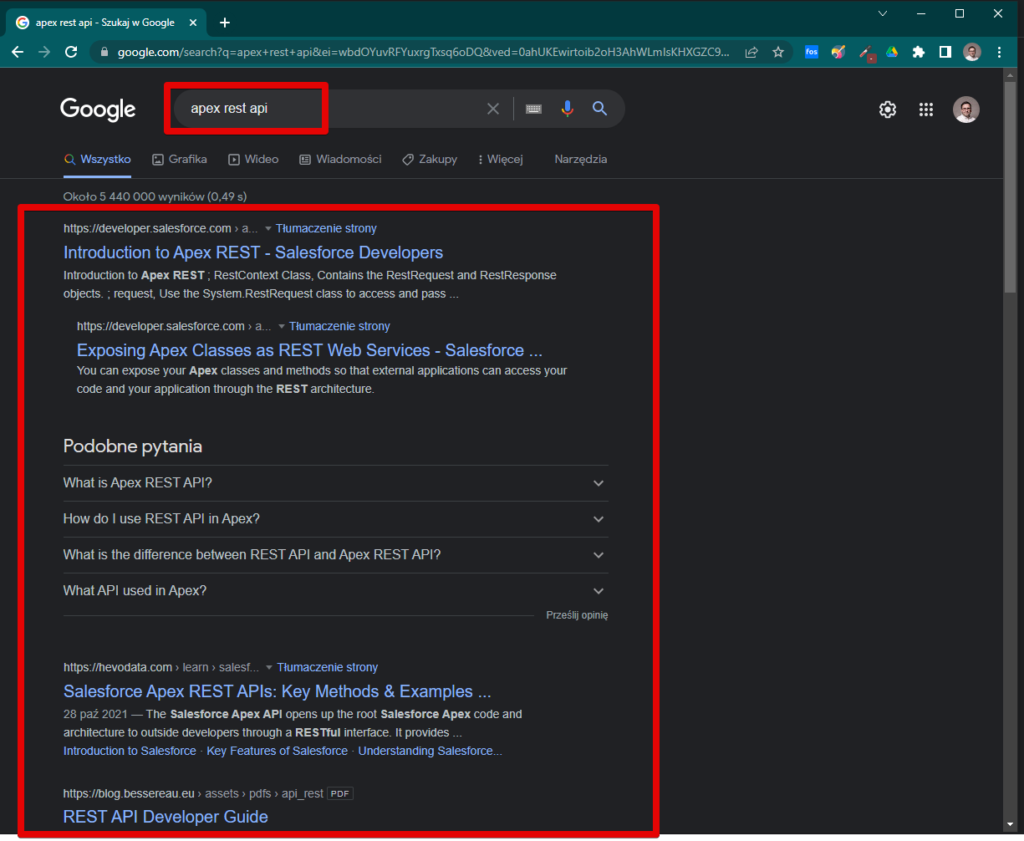1024x841 pixels.
Task: View site info via the padlock icon
Action: click(104, 52)
